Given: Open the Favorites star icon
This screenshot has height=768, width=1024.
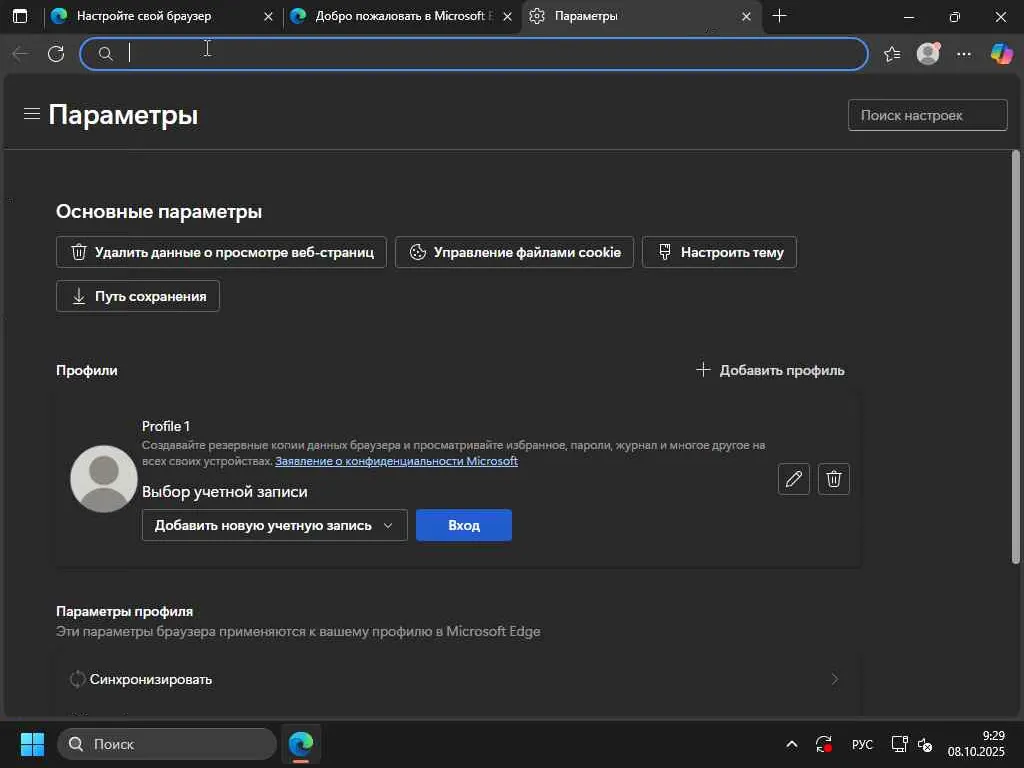Looking at the screenshot, I should coord(892,54).
